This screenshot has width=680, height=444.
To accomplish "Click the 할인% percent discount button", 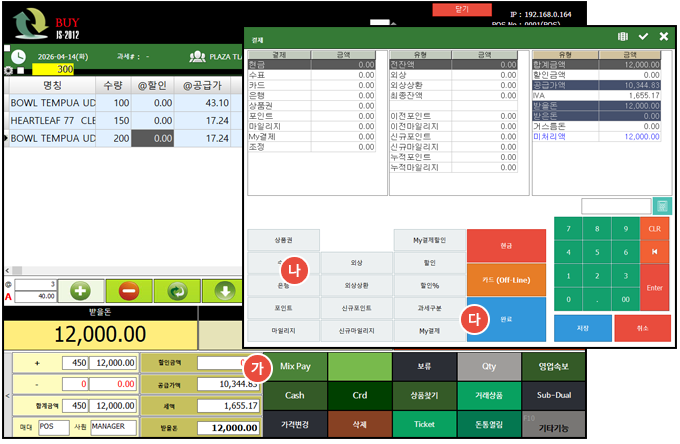I will coord(429,285).
